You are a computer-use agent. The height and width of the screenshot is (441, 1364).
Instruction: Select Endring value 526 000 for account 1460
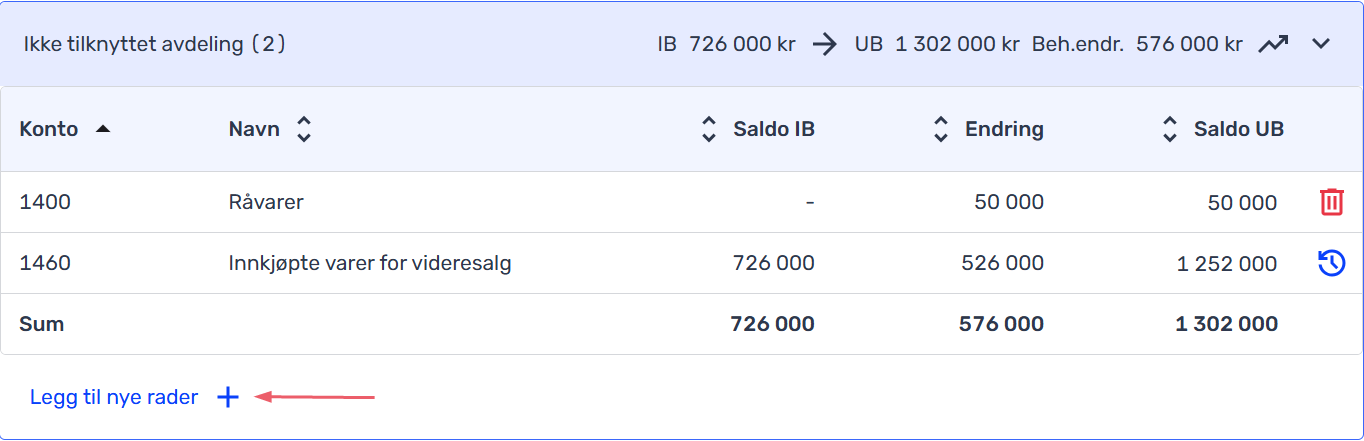pyautogui.click(x=1002, y=263)
